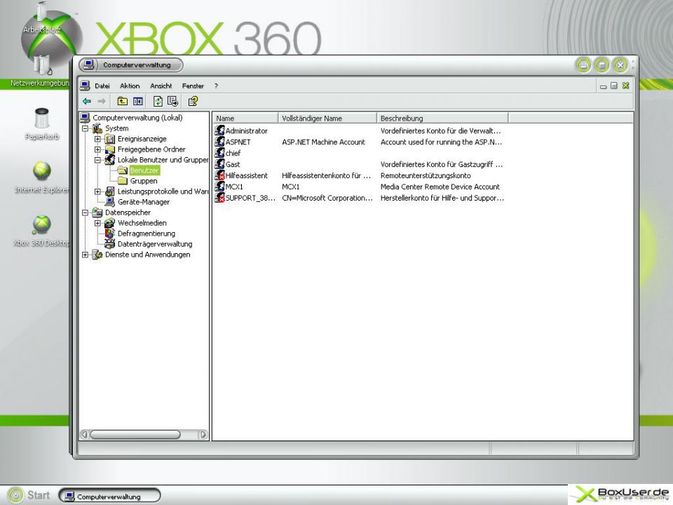Click the MMC icon left of Datei menu
The height and width of the screenshot is (505, 673).
point(85,86)
